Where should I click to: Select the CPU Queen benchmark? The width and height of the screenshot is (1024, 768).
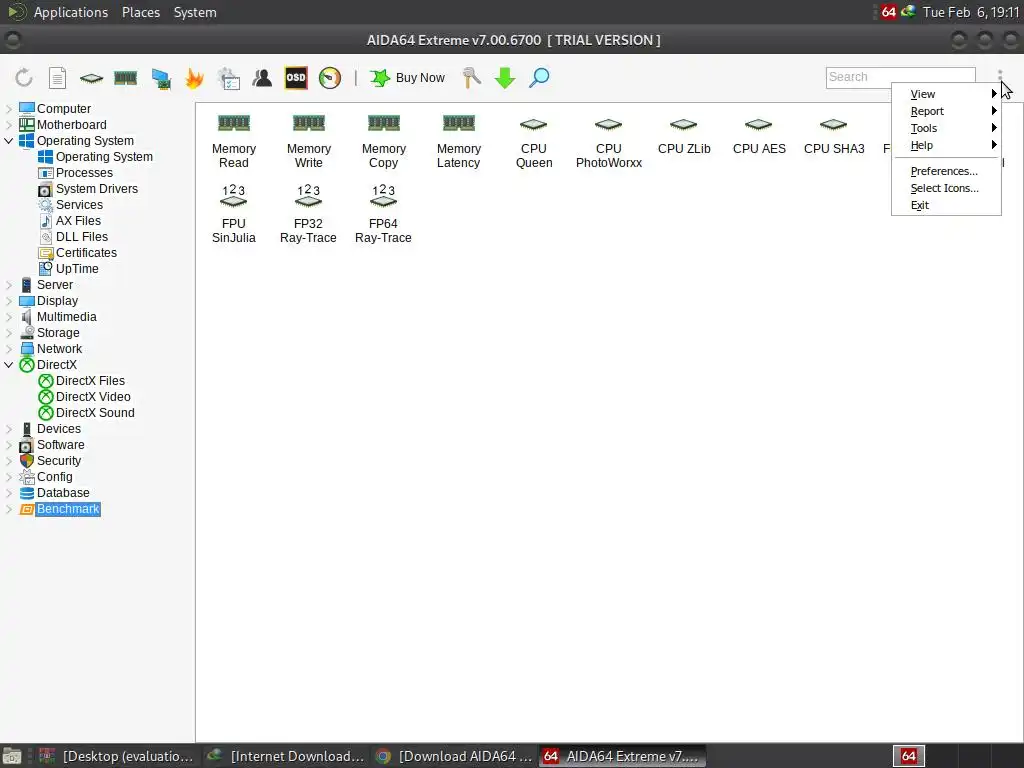534,142
